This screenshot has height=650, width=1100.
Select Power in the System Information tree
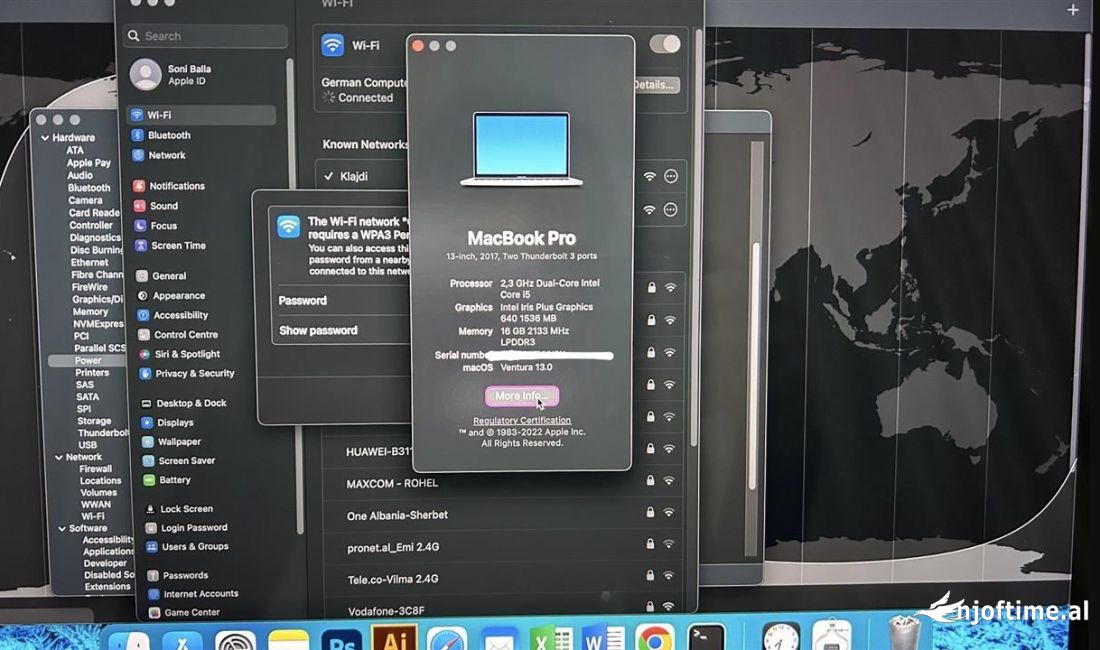point(88,360)
